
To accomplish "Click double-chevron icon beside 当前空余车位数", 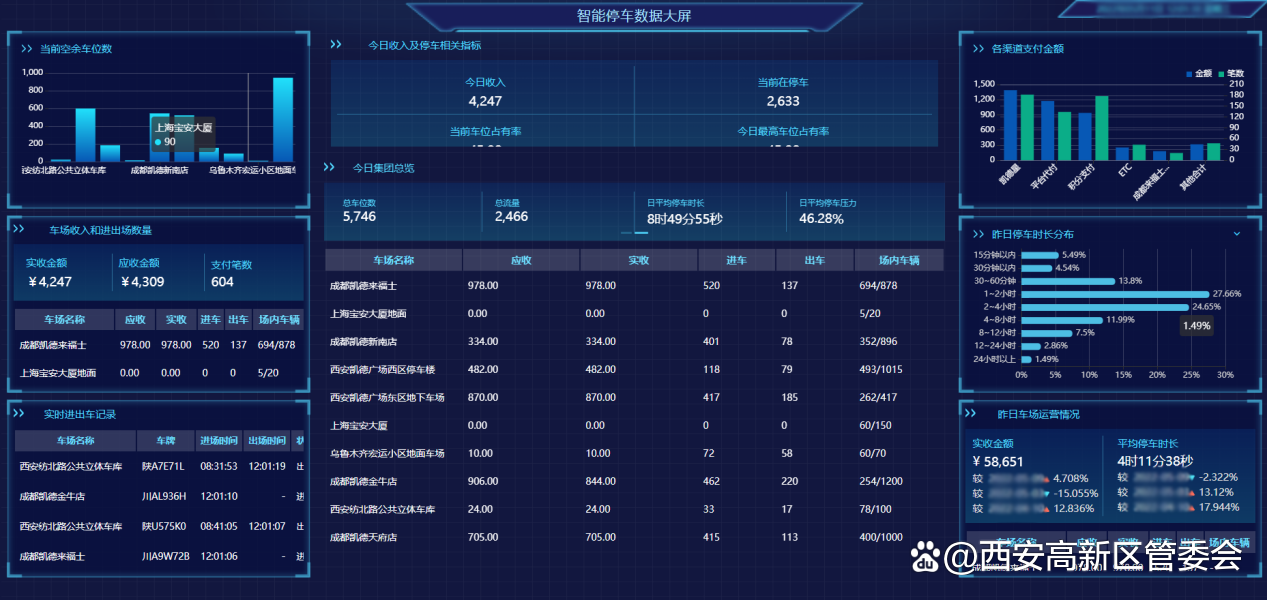I will [27, 48].
